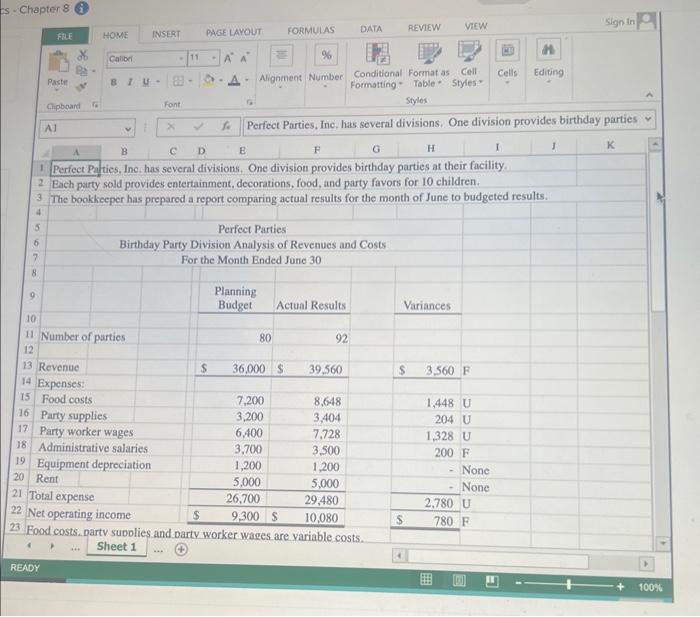700x617 pixels.
Task: Select the Revenue cell in row 13
Action: (59, 367)
